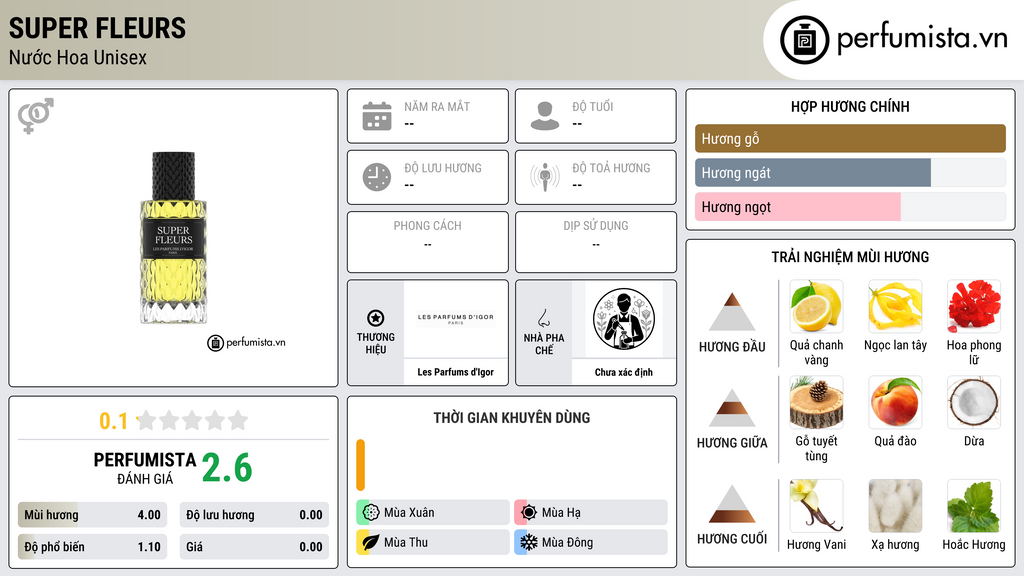Click the Super Fleurs bottle product image
The image size is (1024, 576).
tap(174, 238)
